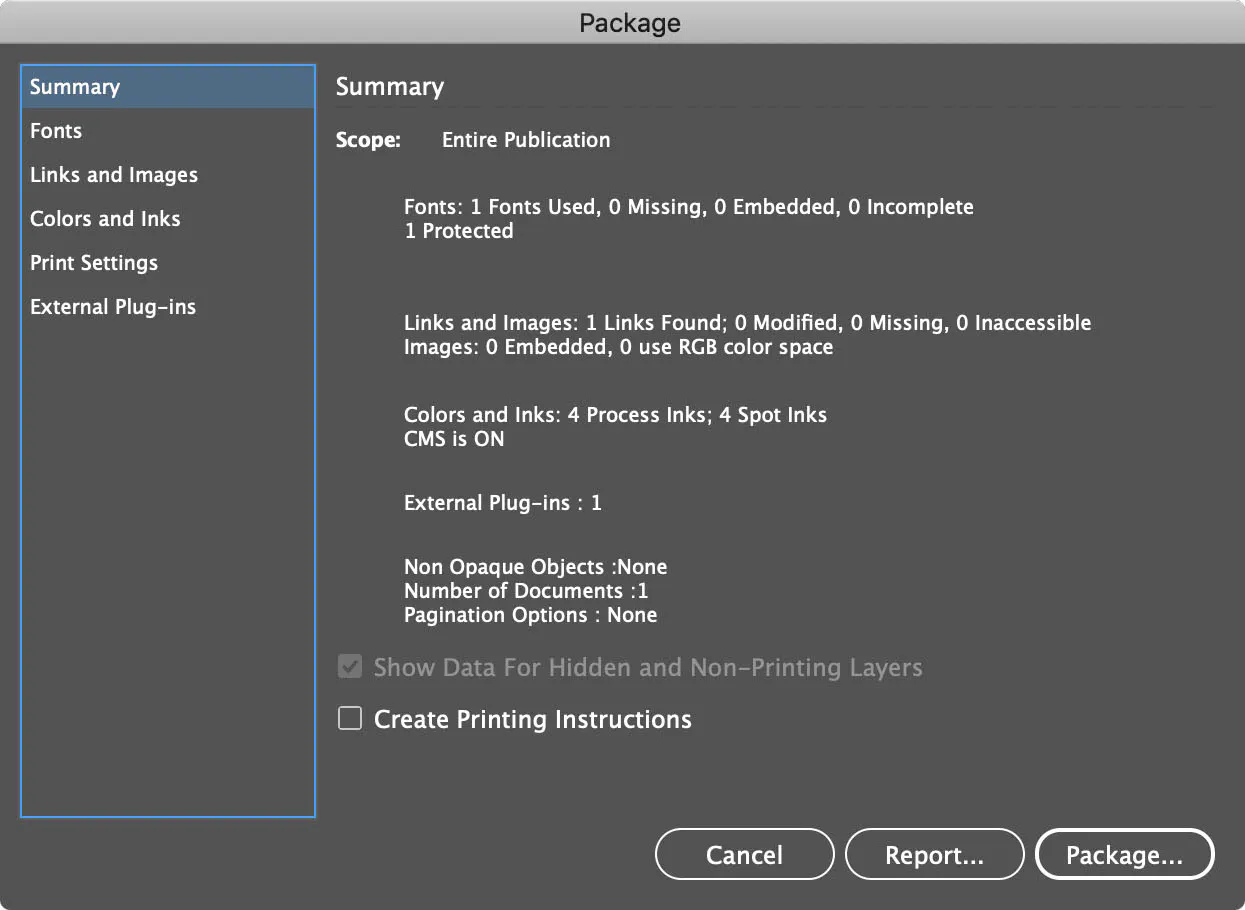
Task: Click the Package dialog title bar
Action: [x=622, y=22]
